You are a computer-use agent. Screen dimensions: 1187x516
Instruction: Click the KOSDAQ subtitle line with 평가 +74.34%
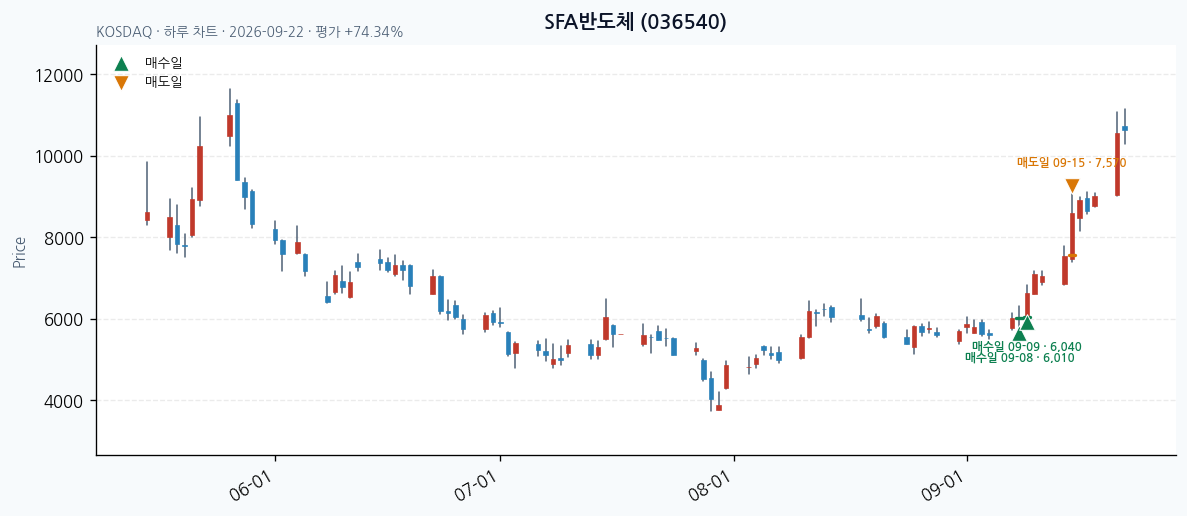click(x=250, y=33)
